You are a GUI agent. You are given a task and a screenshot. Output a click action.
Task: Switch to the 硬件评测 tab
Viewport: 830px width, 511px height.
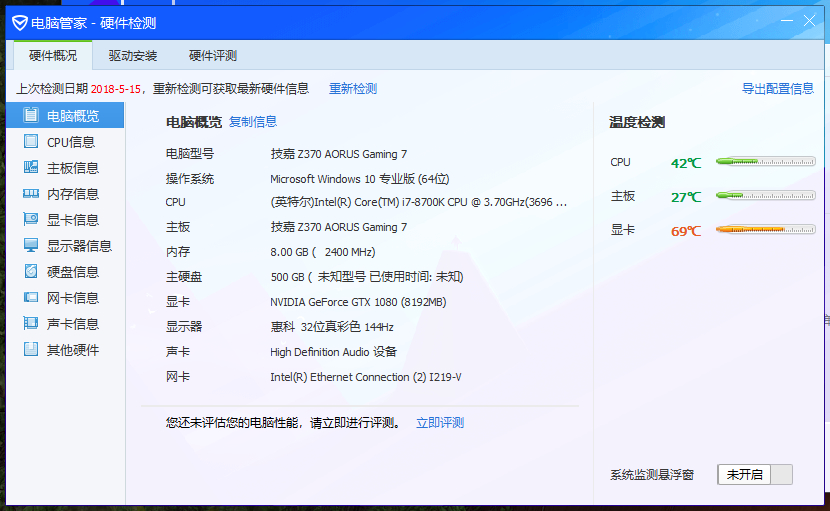tap(213, 56)
